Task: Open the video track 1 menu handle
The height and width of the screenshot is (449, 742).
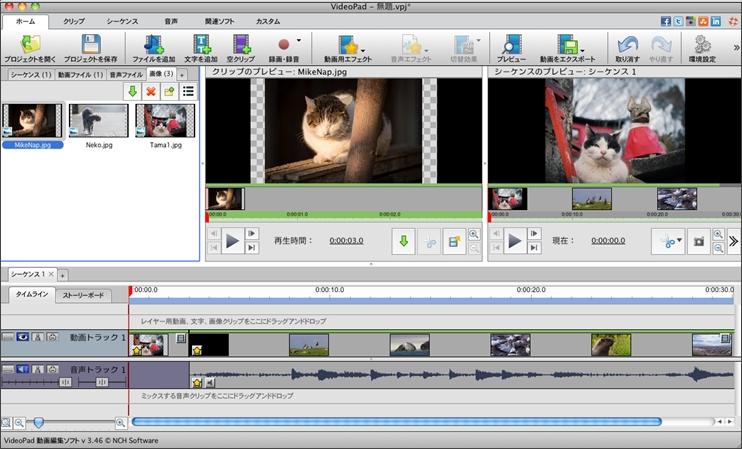Action: point(8,337)
